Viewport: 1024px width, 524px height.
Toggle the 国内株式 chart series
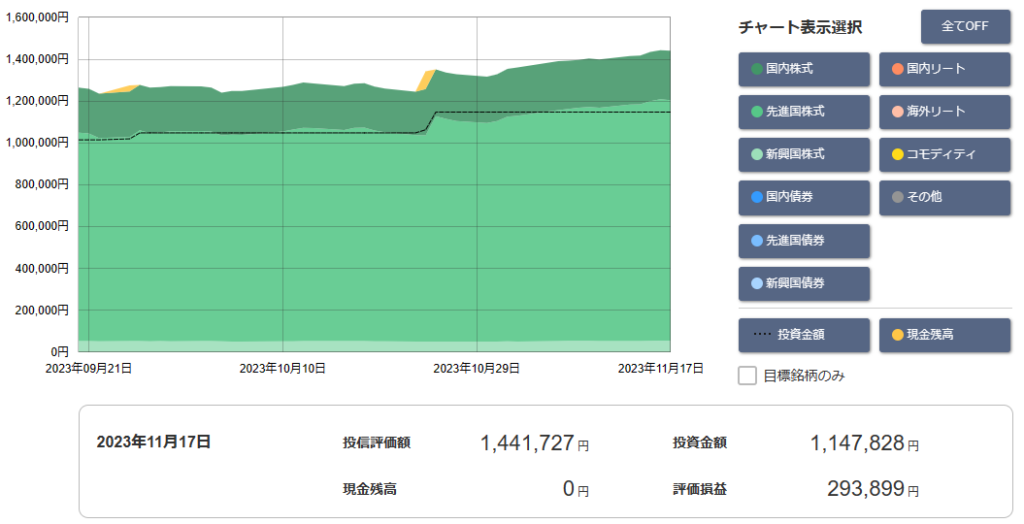pyautogui.click(x=804, y=70)
